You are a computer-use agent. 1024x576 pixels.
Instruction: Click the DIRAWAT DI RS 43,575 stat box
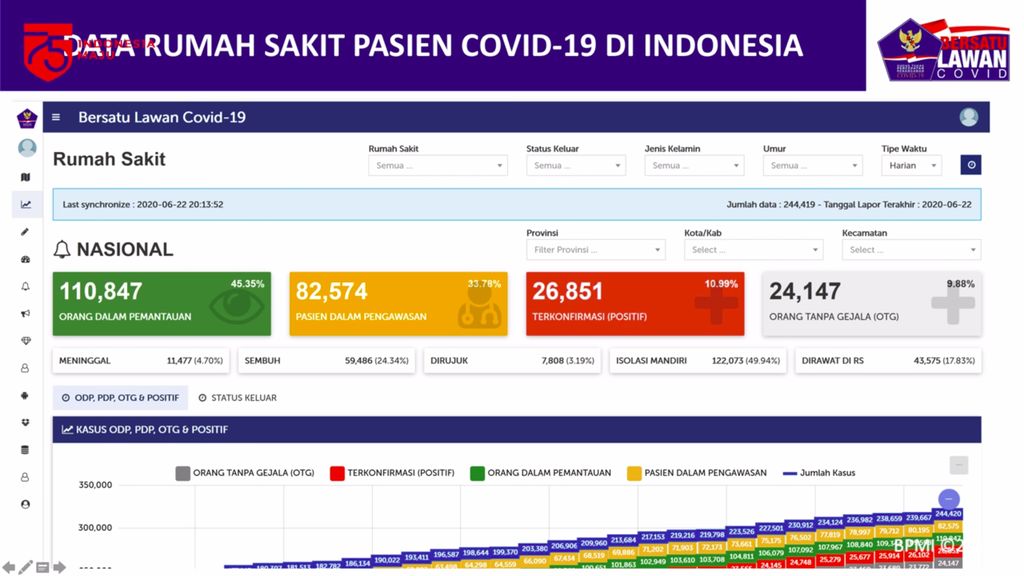click(x=888, y=360)
